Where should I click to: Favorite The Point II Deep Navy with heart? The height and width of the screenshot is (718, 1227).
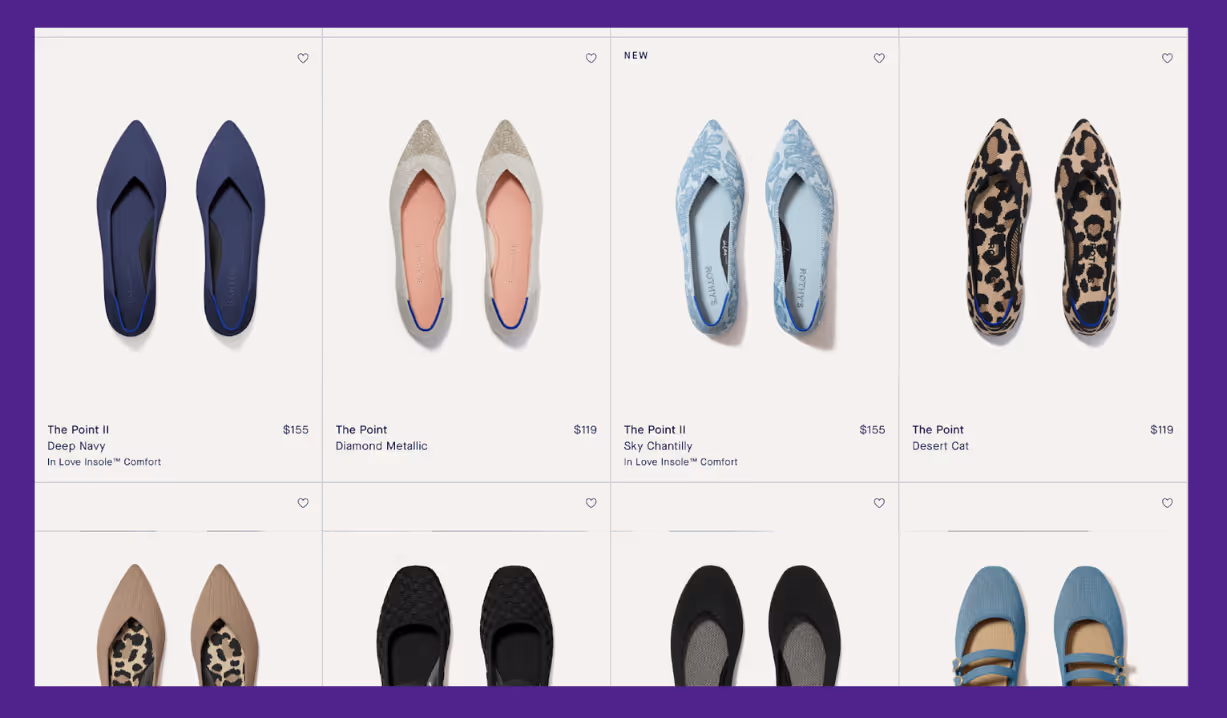click(303, 58)
